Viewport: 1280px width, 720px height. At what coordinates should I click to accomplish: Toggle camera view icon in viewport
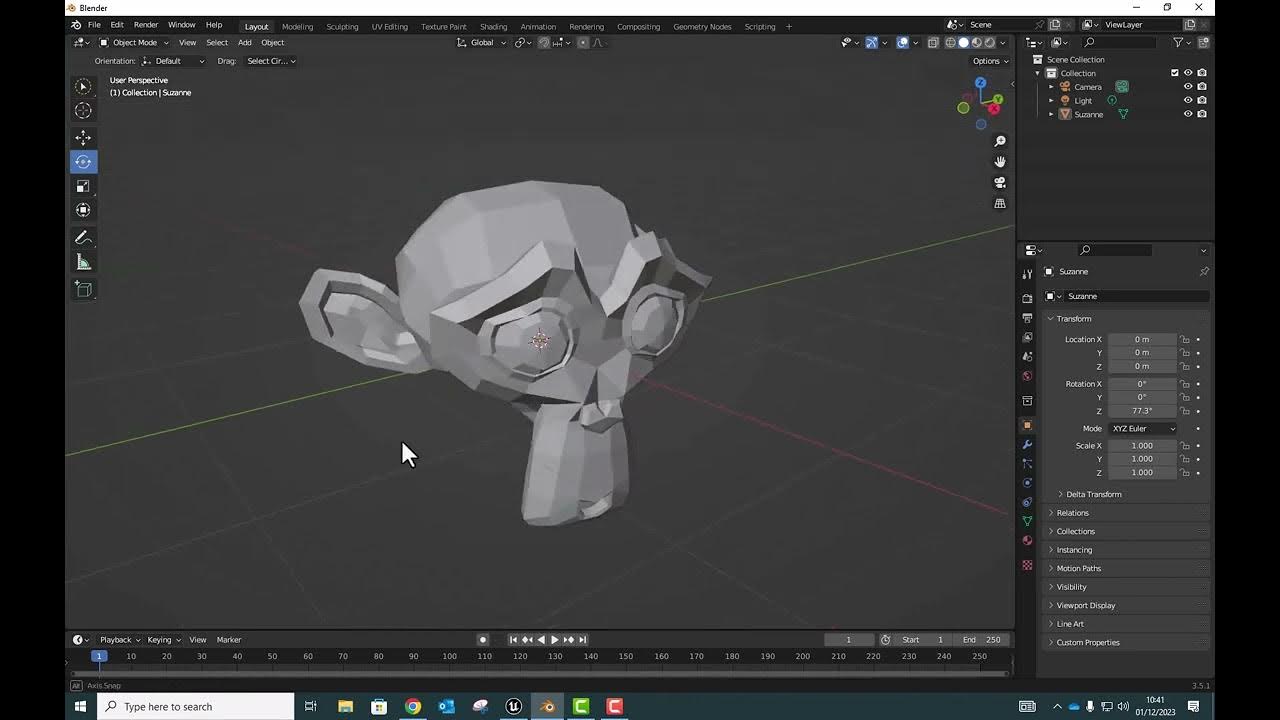(x=999, y=182)
